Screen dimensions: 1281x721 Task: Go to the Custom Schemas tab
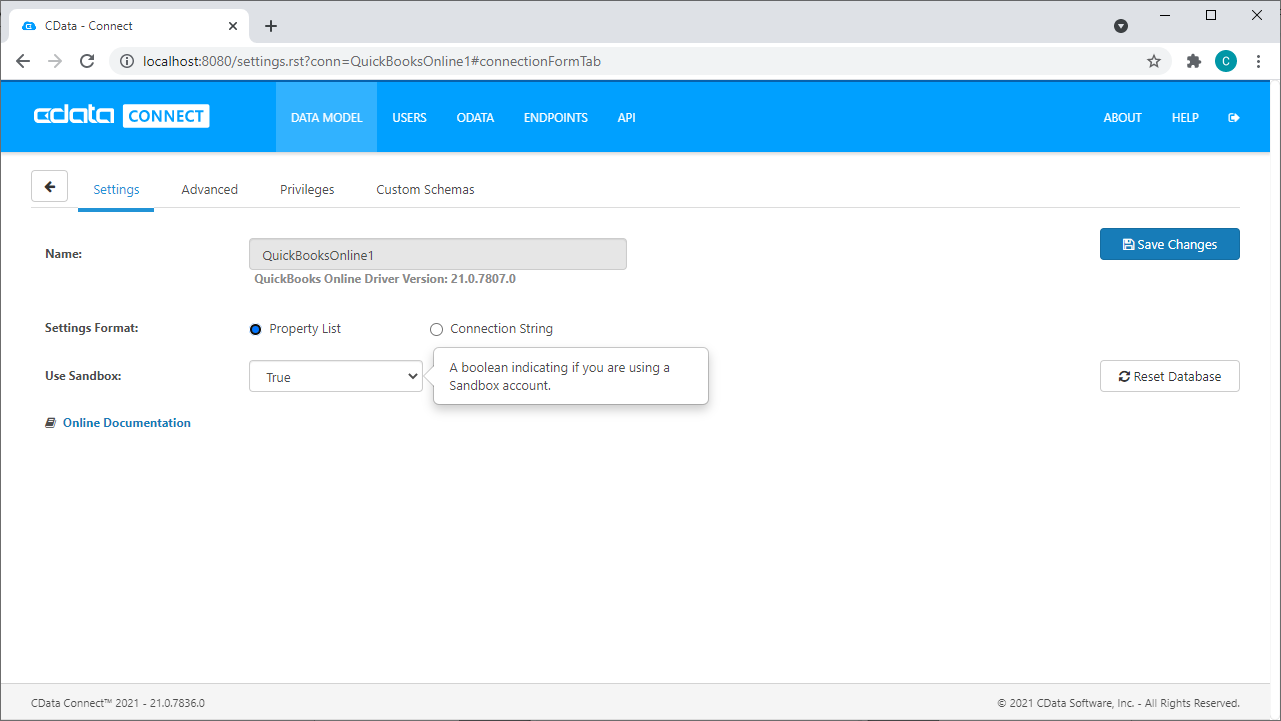tap(425, 189)
